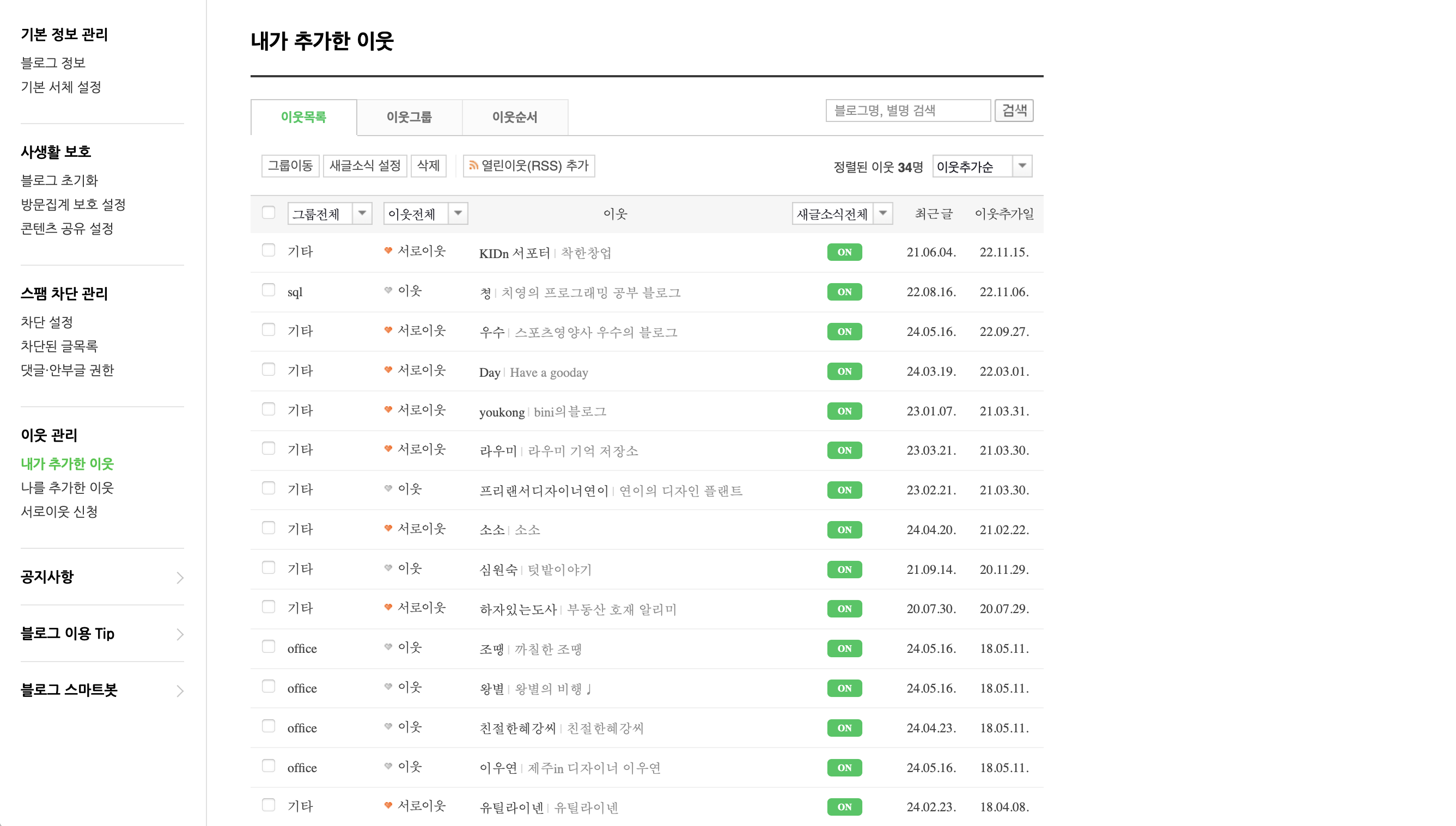Click gray heart icon in 왕별 row
1456x826 pixels.
pos(388,687)
